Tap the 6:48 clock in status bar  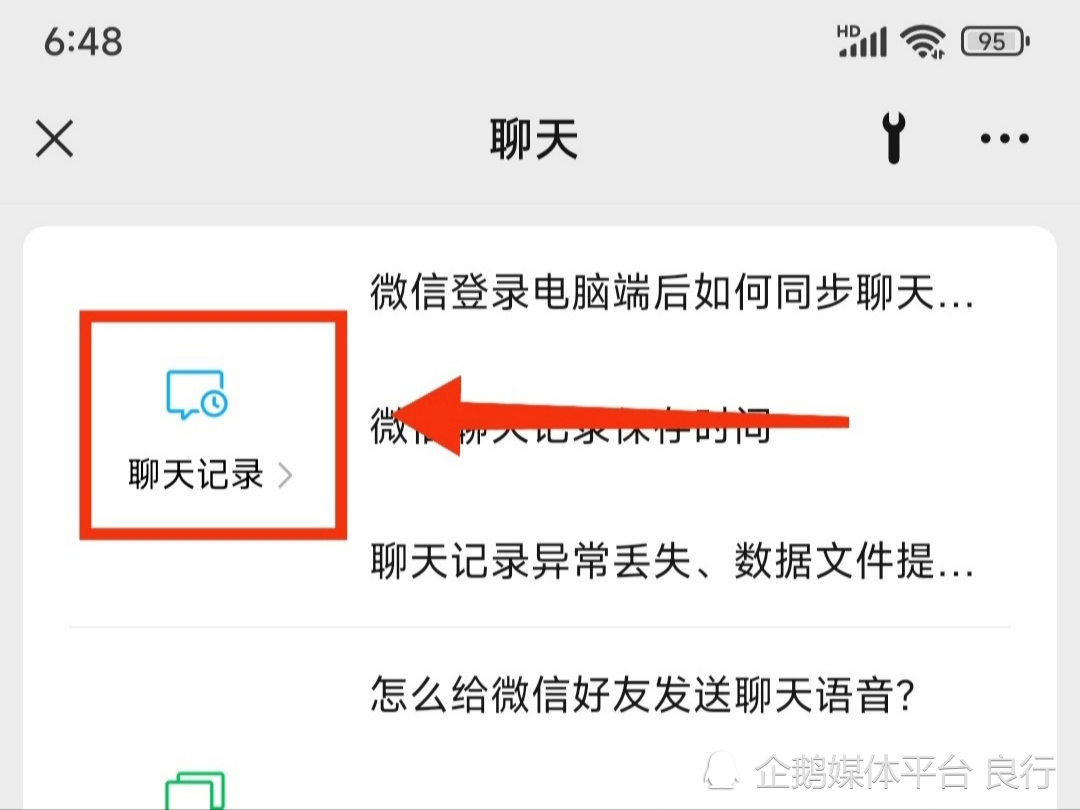[83, 41]
